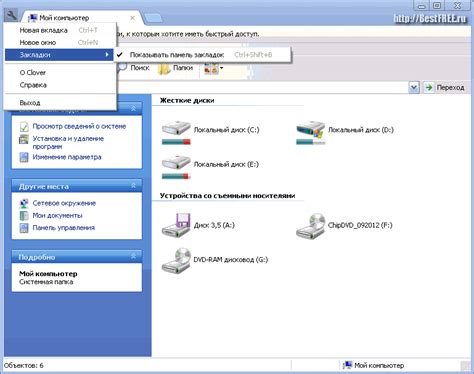This screenshot has height=374, width=474.
Task: Collapse the Другие места panel
Action: 133,185
